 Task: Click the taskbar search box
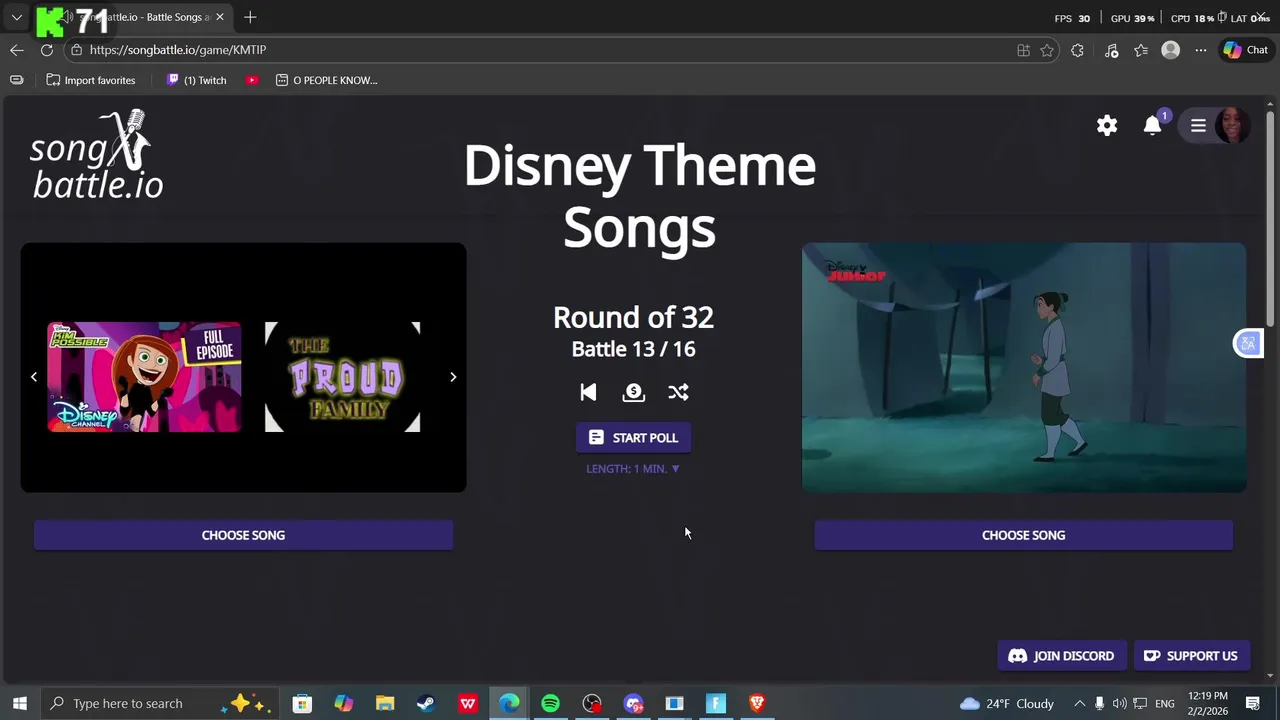160,703
